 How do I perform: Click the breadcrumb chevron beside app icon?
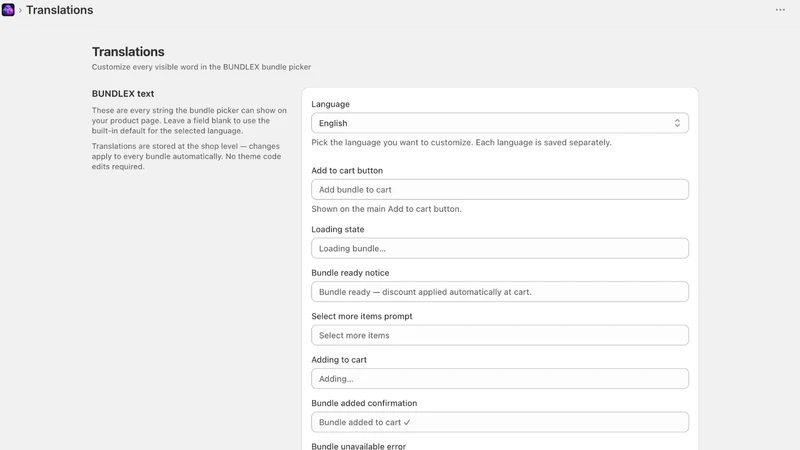pos(20,10)
